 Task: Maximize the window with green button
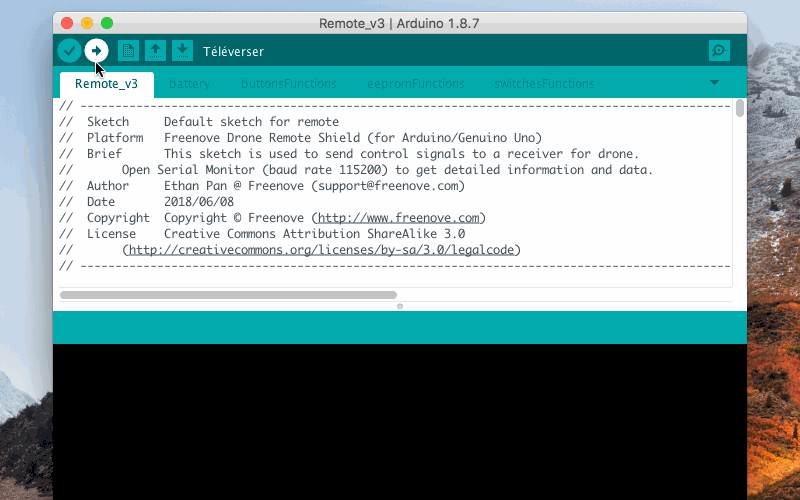click(x=107, y=23)
